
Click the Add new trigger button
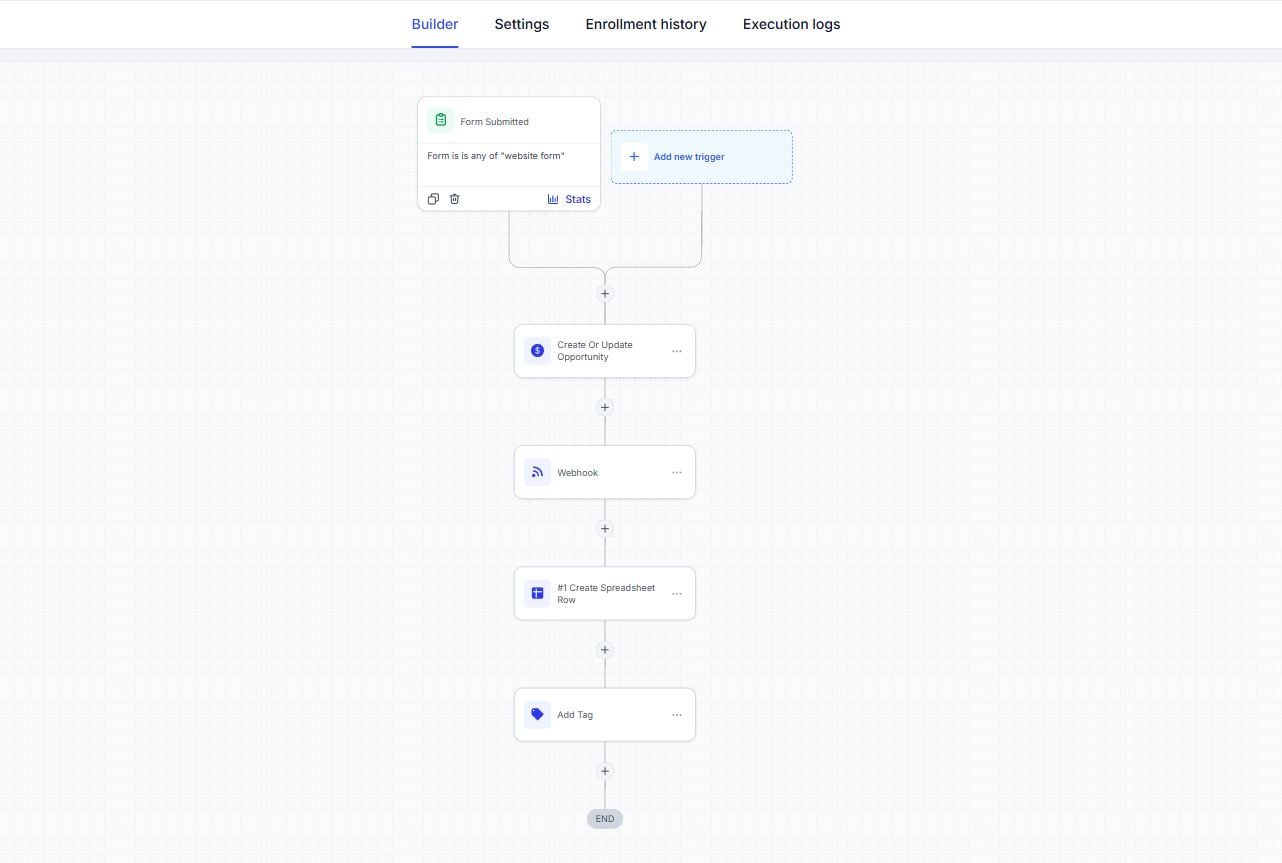[702, 157]
